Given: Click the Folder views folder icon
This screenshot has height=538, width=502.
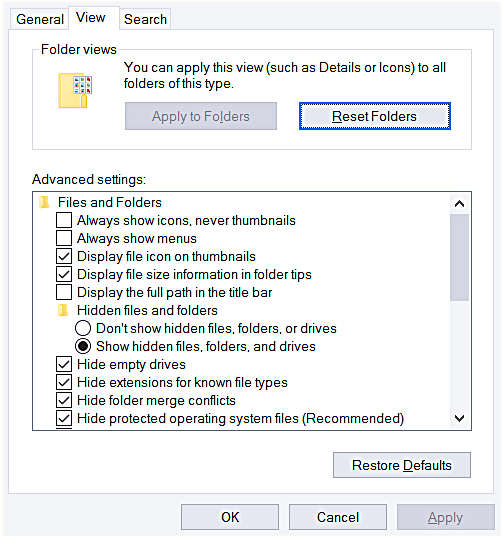Looking at the screenshot, I should click(75, 91).
